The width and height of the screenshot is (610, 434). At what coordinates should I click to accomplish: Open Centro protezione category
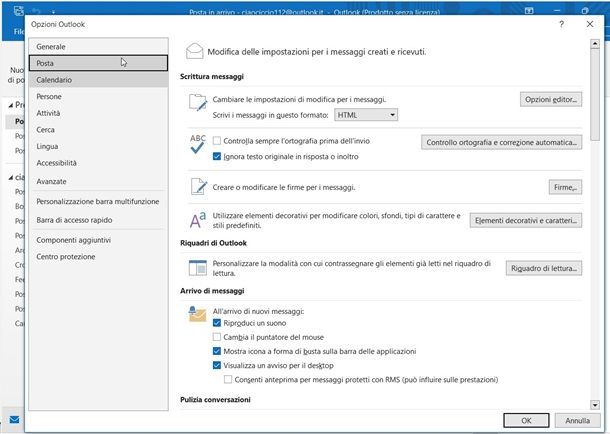(x=98, y=257)
